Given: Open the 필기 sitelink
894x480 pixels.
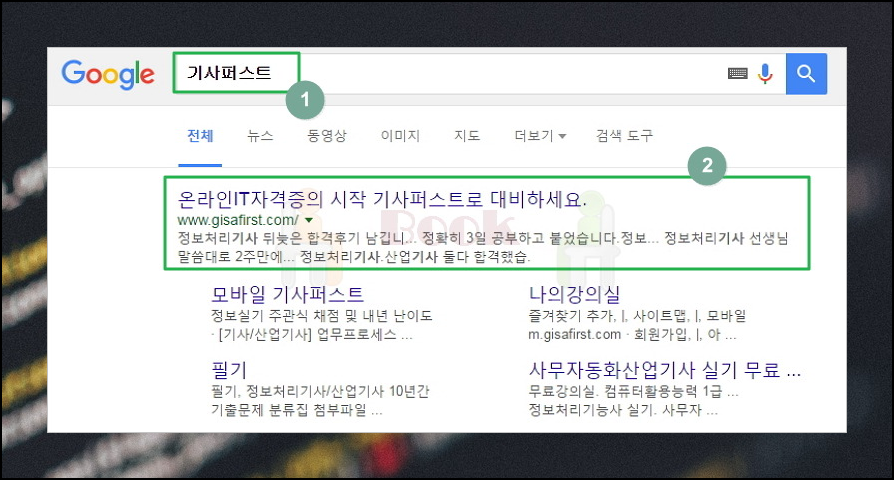Looking at the screenshot, I should point(229,371).
